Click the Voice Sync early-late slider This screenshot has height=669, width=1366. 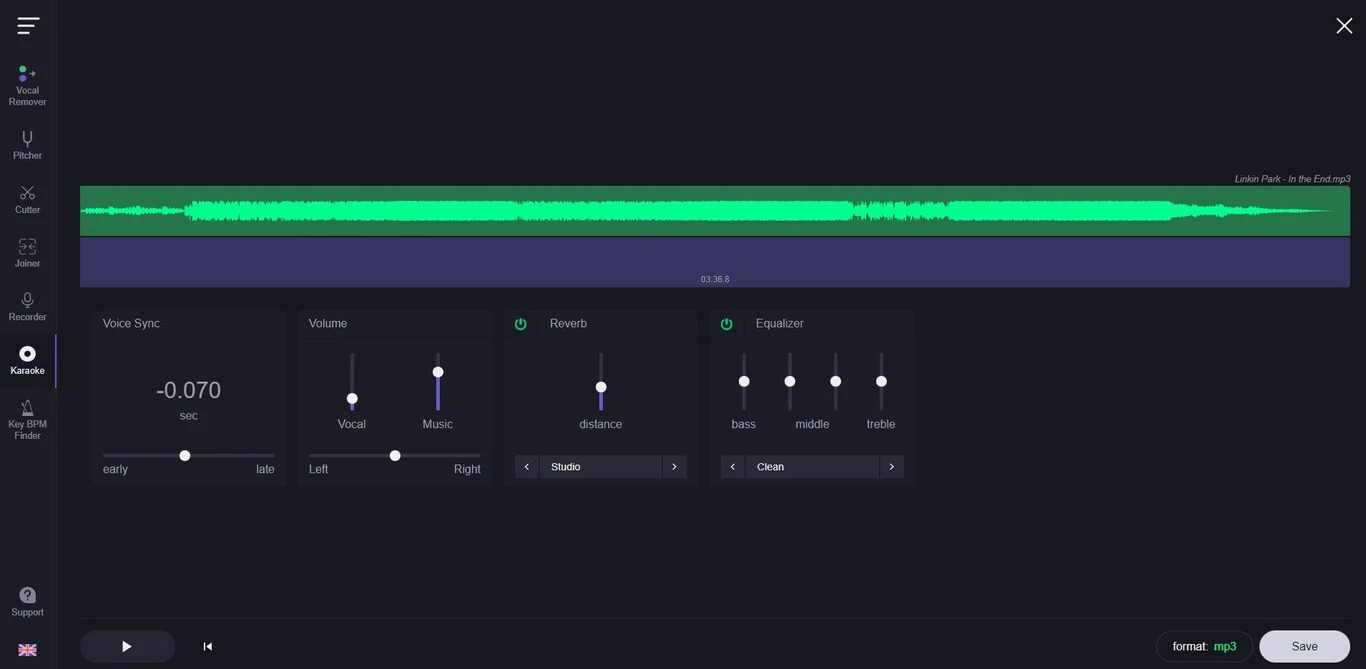185,456
